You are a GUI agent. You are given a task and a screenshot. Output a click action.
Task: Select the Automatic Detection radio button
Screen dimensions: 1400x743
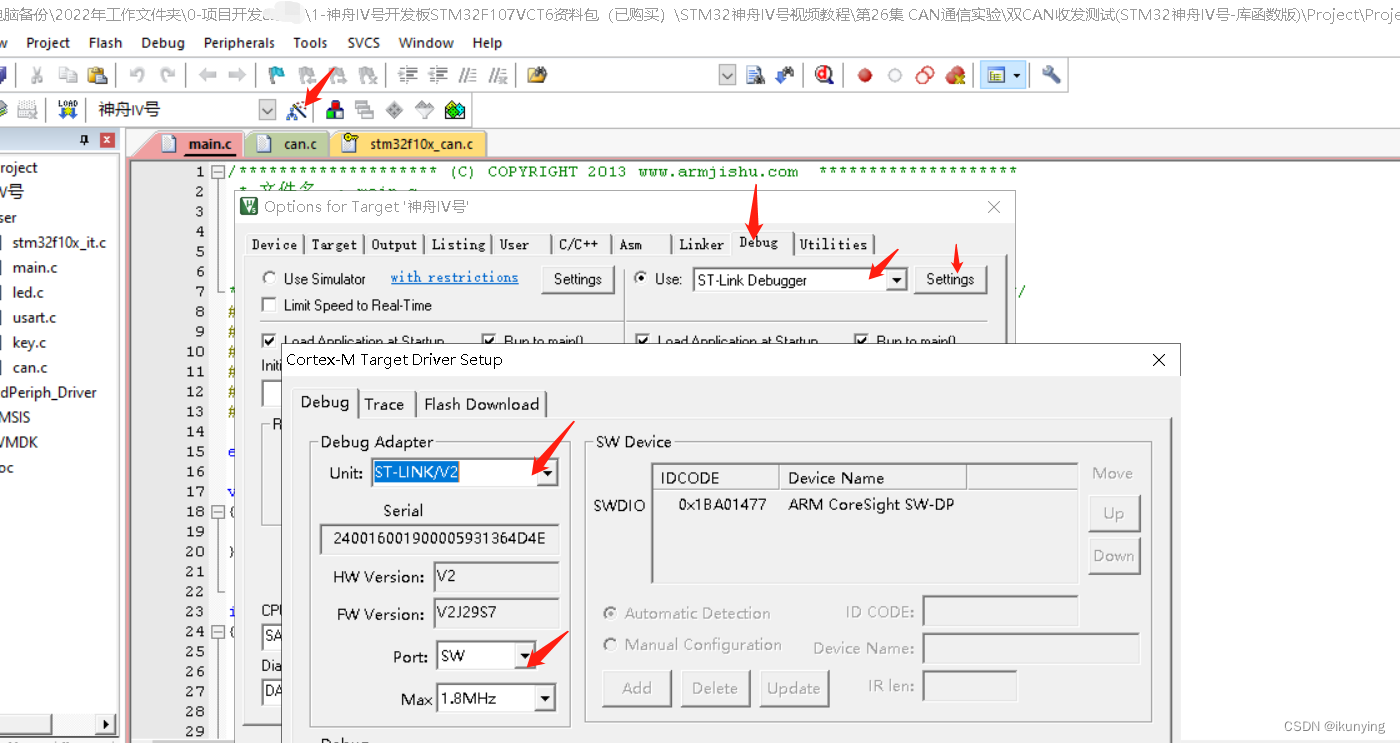pyautogui.click(x=610, y=612)
